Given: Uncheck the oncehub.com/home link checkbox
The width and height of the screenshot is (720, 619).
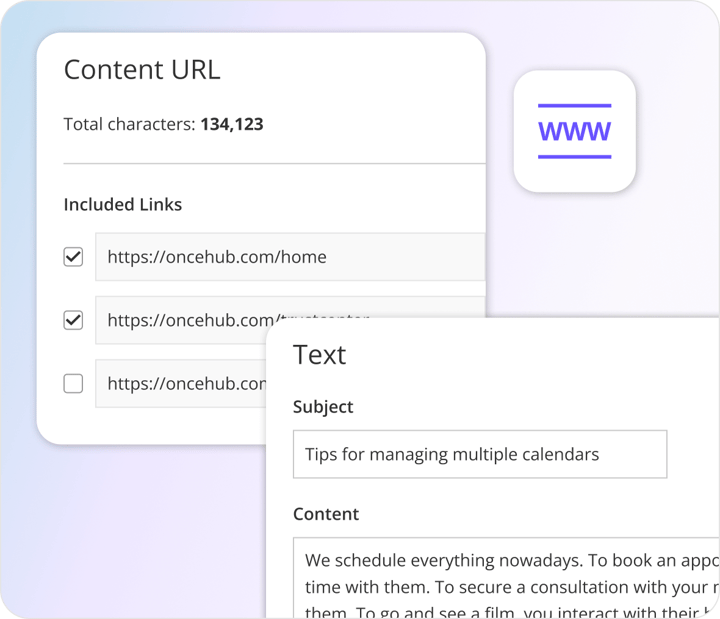Looking at the screenshot, I should [x=73, y=257].
